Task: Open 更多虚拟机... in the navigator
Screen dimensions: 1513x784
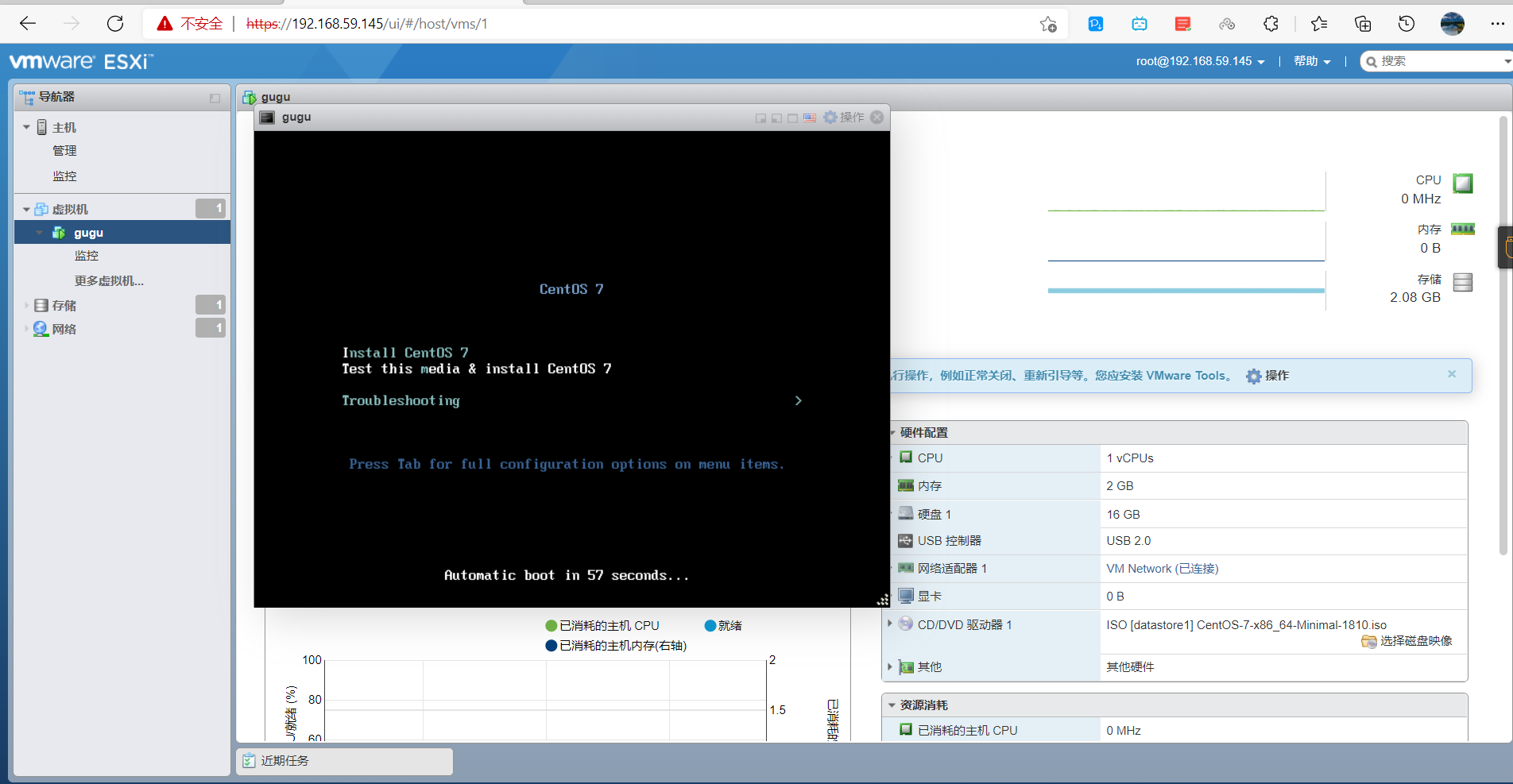Action: pos(109,281)
